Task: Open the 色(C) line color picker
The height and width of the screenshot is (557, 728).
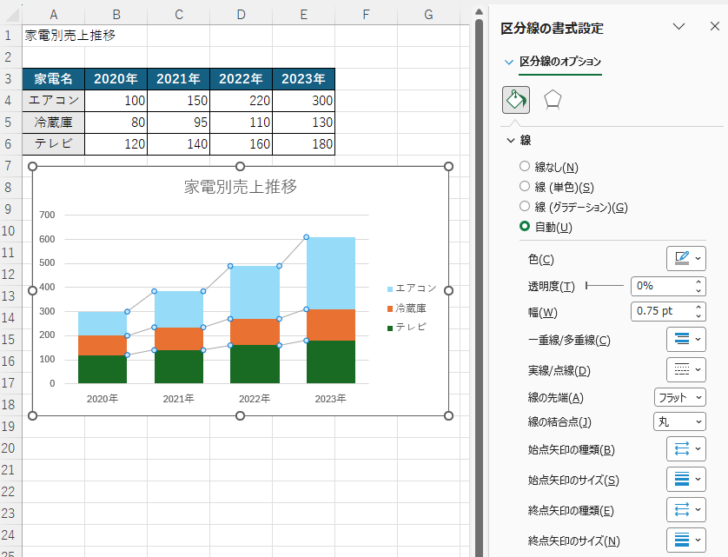Action: [x=686, y=258]
